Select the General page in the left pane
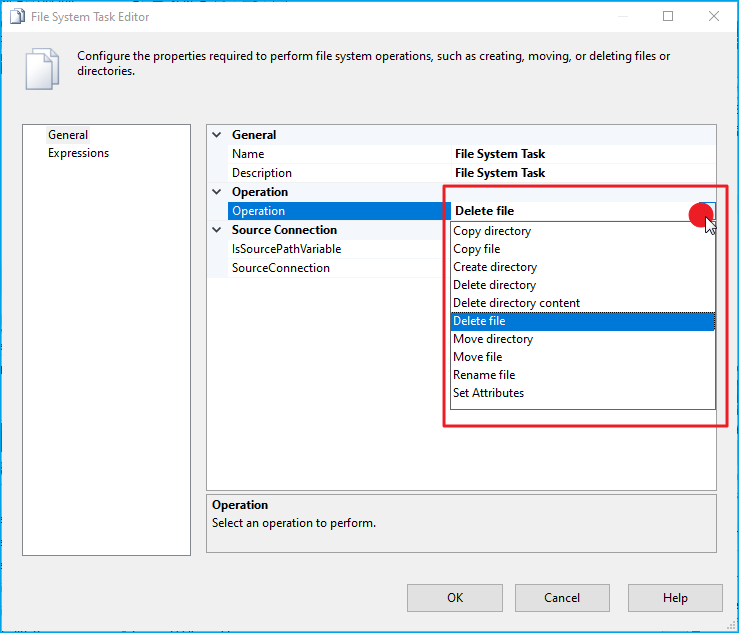The width and height of the screenshot is (739, 633). pyautogui.click(x=68, y=135)
